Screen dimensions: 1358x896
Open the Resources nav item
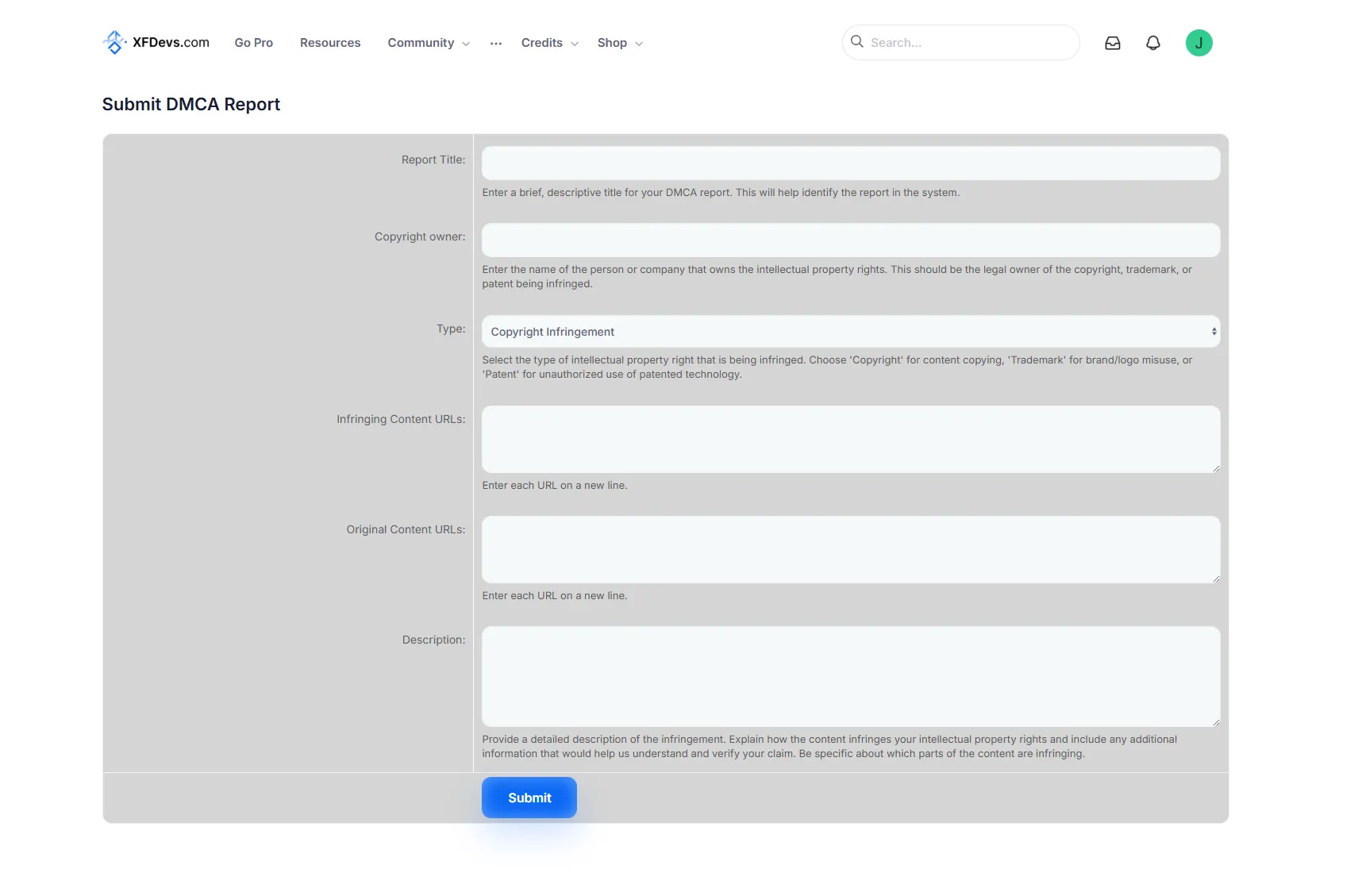click(x=329, y=43)
